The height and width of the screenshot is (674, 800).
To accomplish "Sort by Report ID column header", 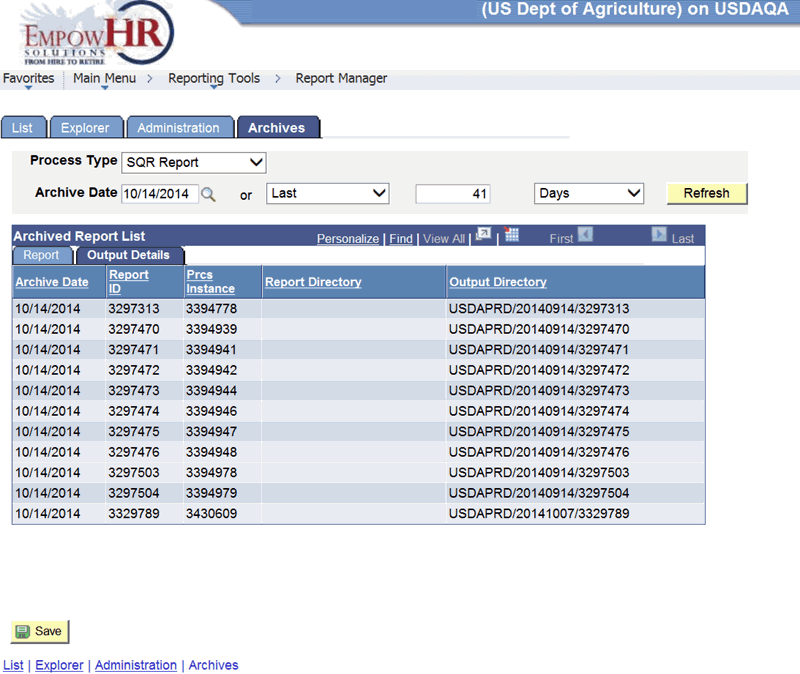I will click(x=129, y=282).
